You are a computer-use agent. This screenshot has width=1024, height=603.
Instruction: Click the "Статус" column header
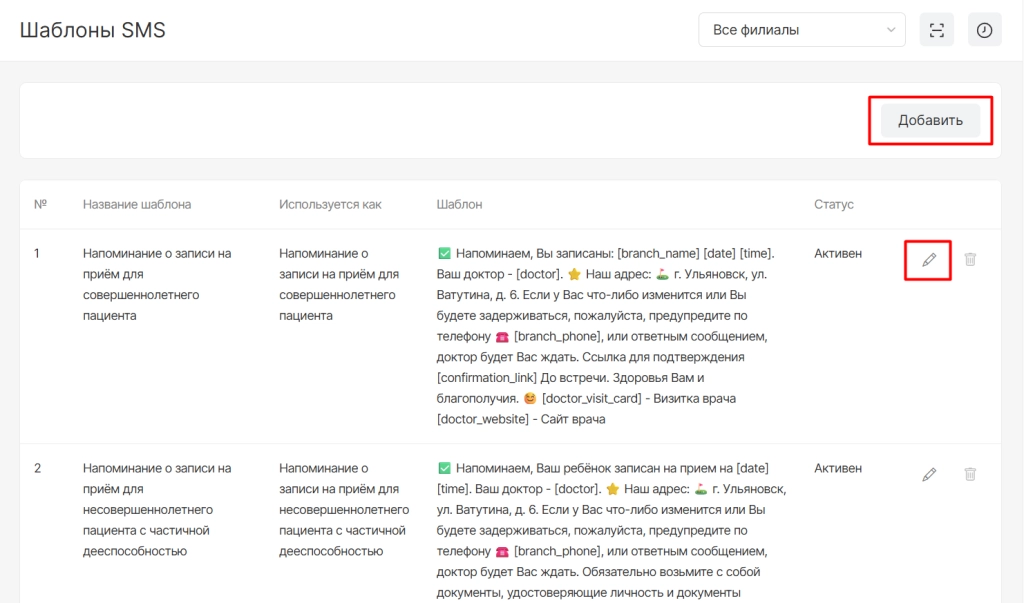(x=834, y=204)
